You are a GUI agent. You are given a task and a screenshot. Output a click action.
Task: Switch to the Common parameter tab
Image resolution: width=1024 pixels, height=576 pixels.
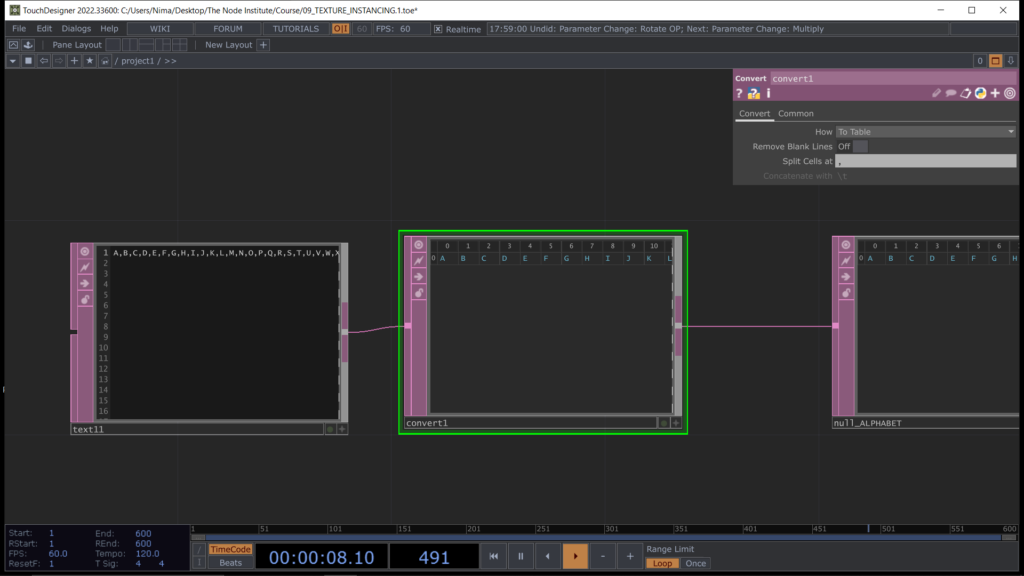(x=795, y=114)
